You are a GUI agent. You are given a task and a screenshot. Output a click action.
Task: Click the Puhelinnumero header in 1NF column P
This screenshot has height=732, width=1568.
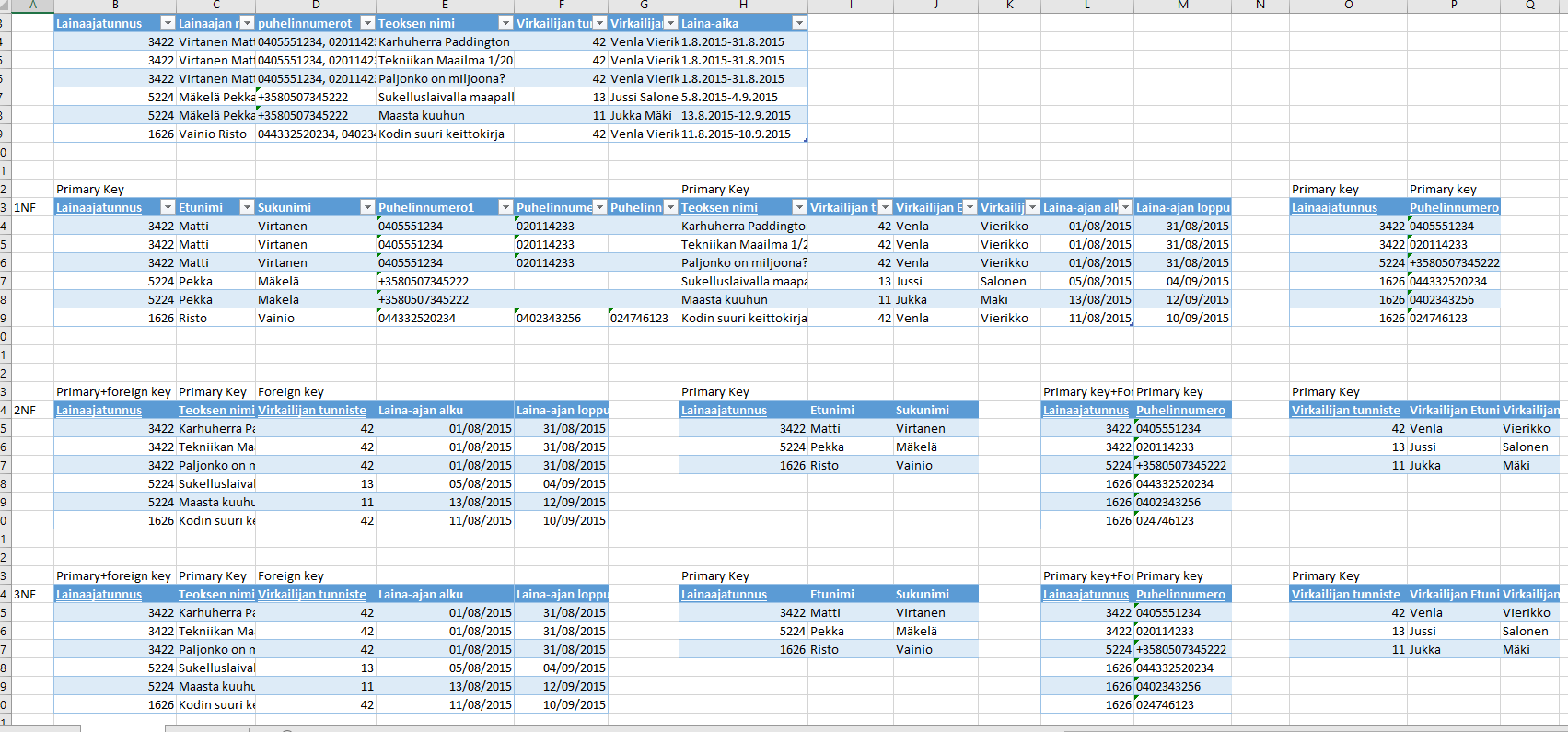click(1453, 207)
